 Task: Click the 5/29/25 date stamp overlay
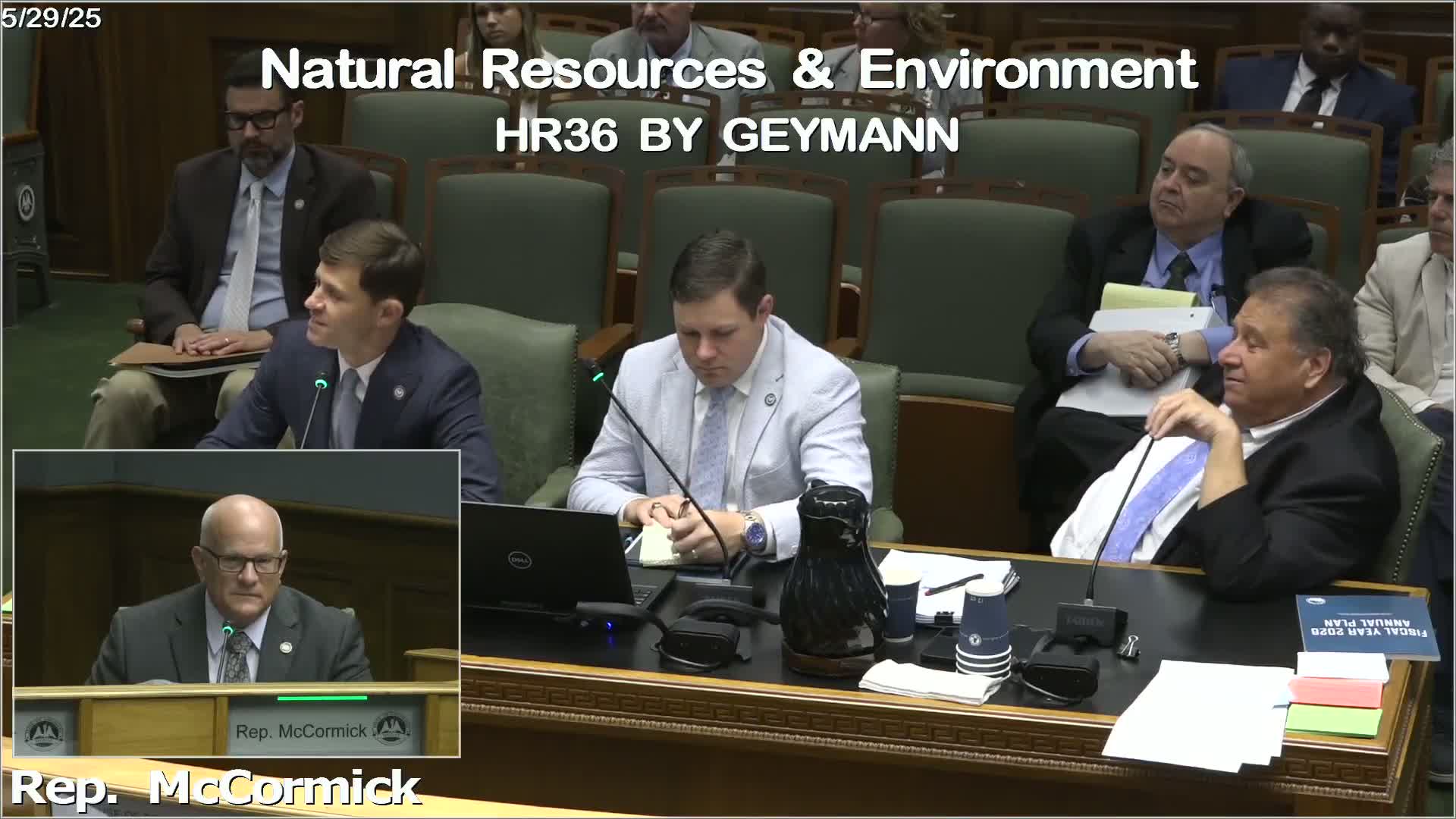(x=51, y=17)
